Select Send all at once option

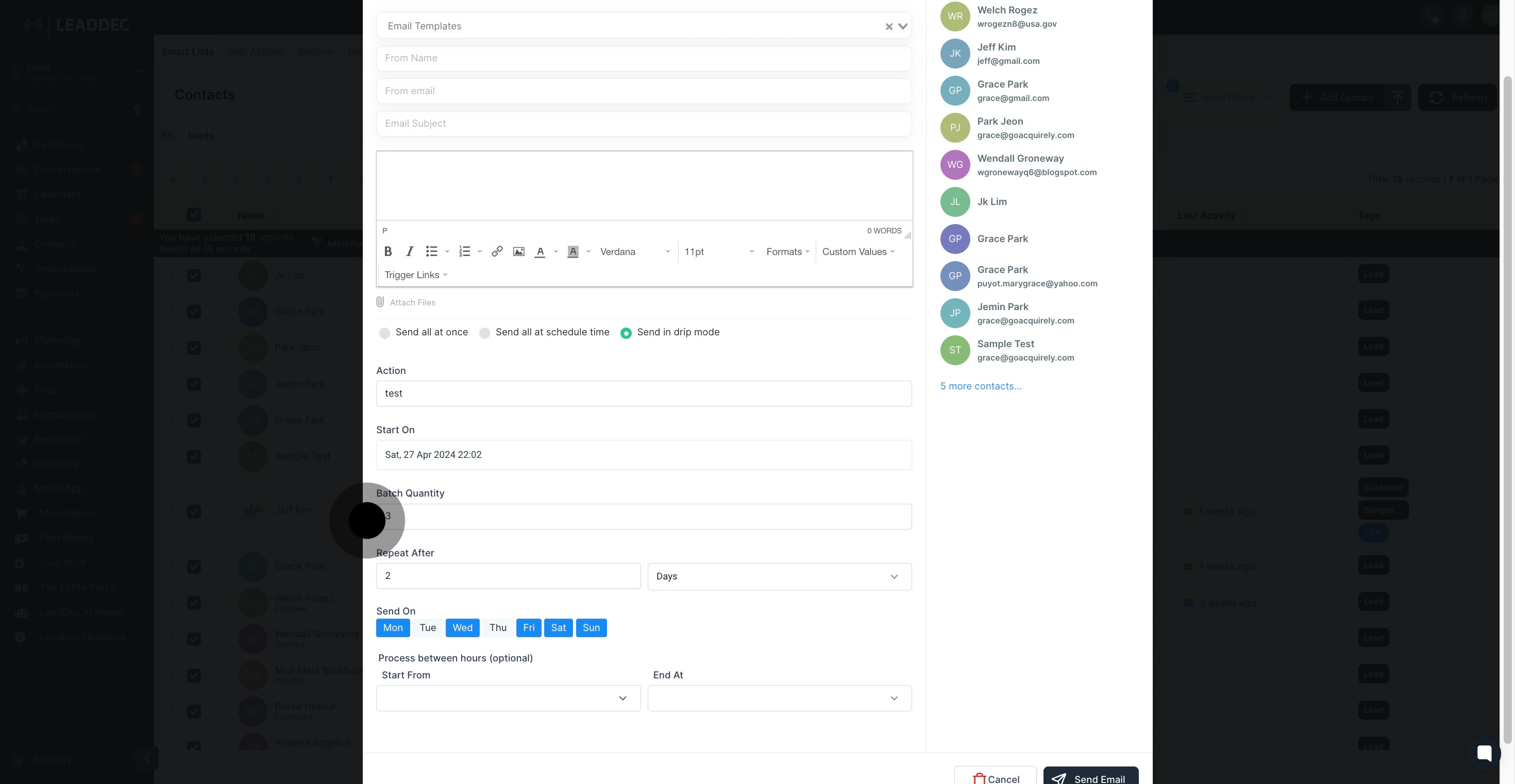tap(384, 333)
